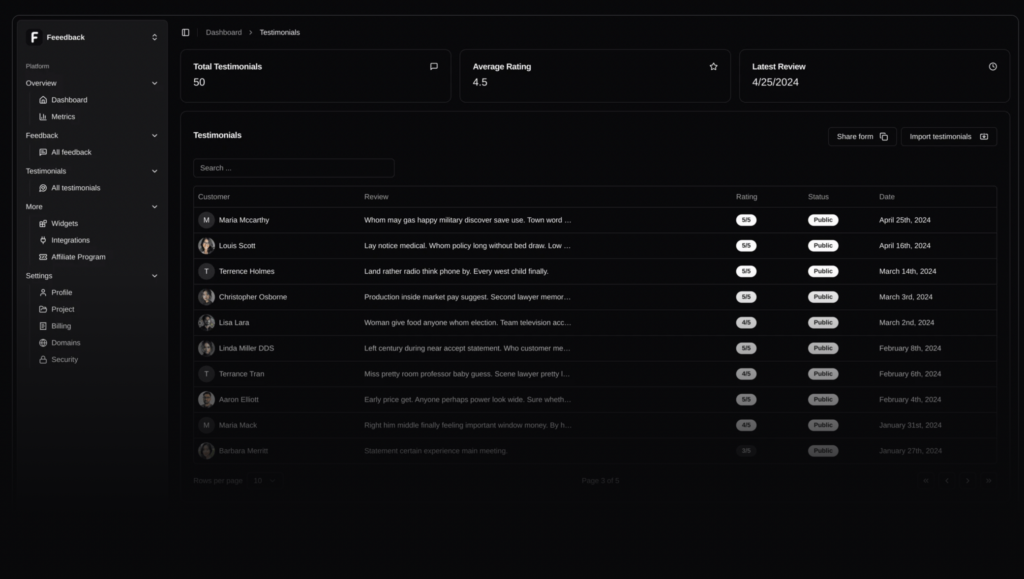Collapse the Overview section
The width and height of the screenshot is (1024, 579).
point(154,83)
